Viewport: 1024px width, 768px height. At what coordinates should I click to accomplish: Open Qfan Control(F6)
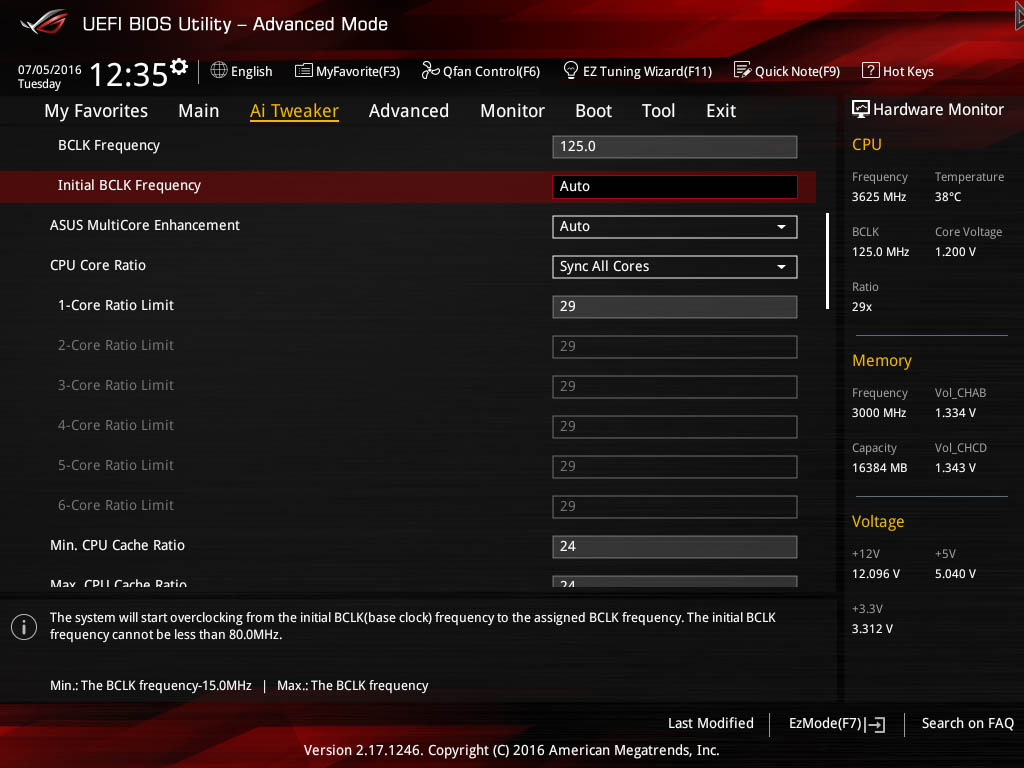[x=492, y=71]
